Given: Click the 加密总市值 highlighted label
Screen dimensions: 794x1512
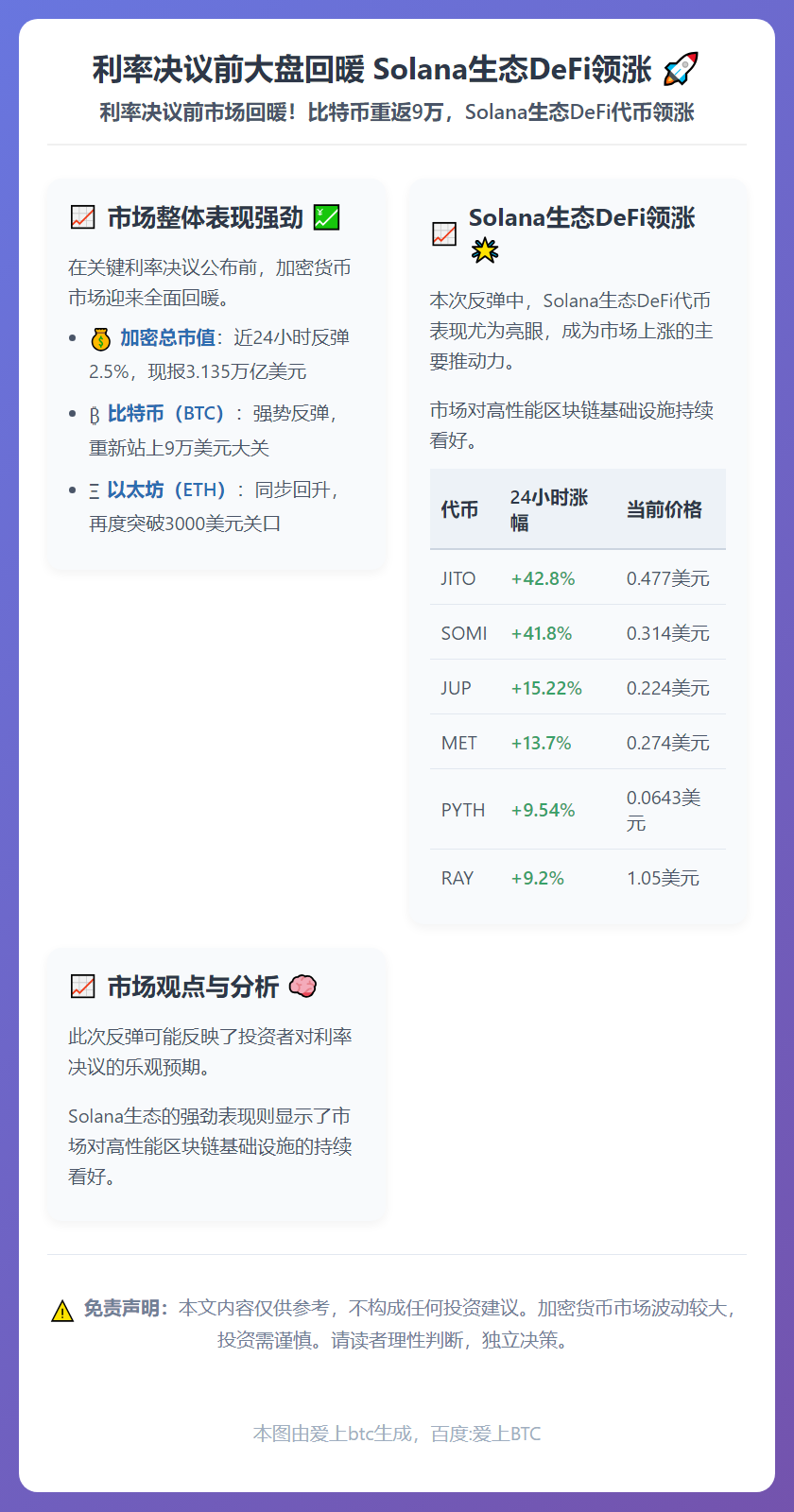Looking at the screenshot, I should (167, 337).
